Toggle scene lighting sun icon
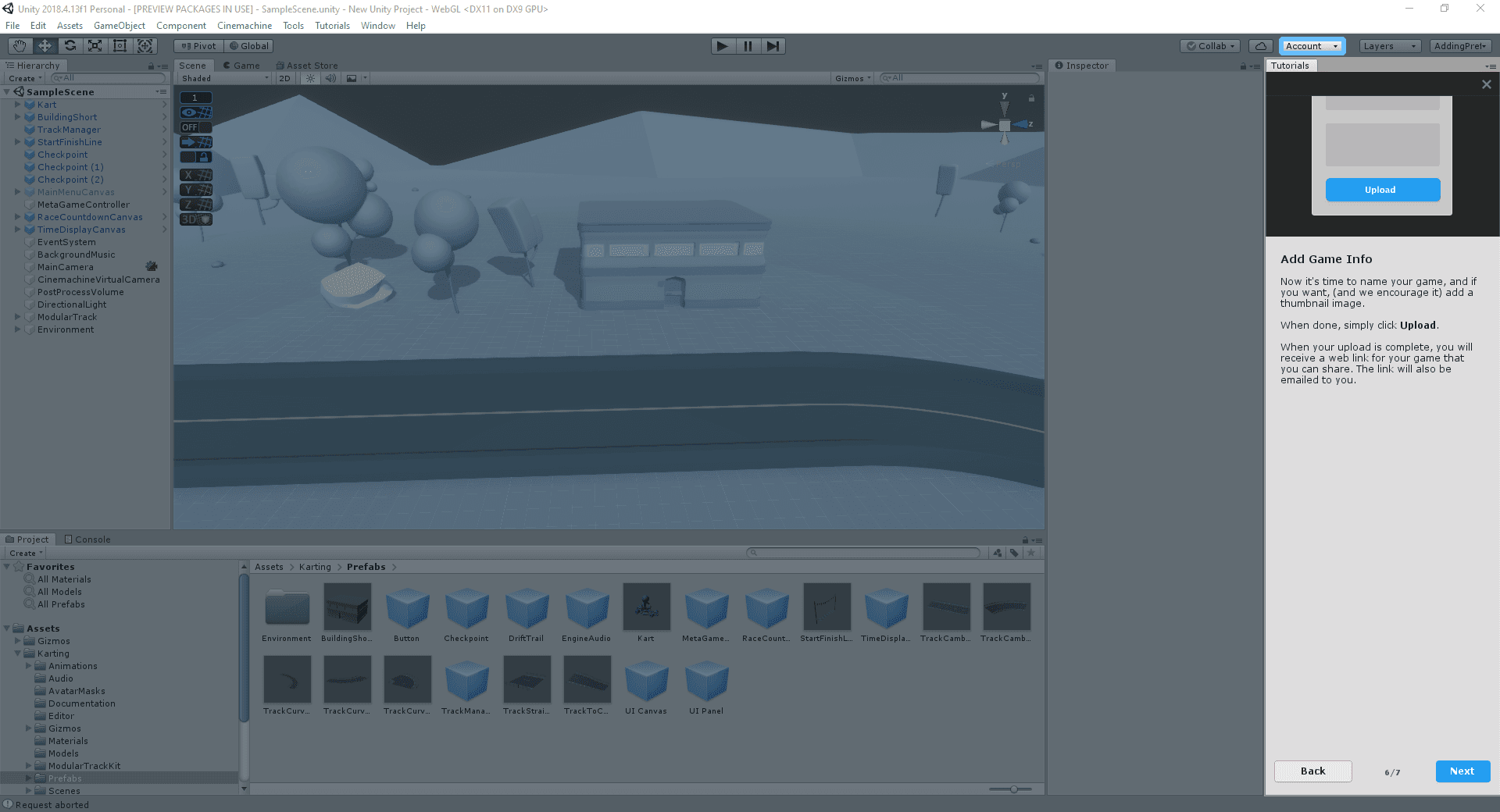Viewport: 1500px width, 812px height. coord(311,78)
